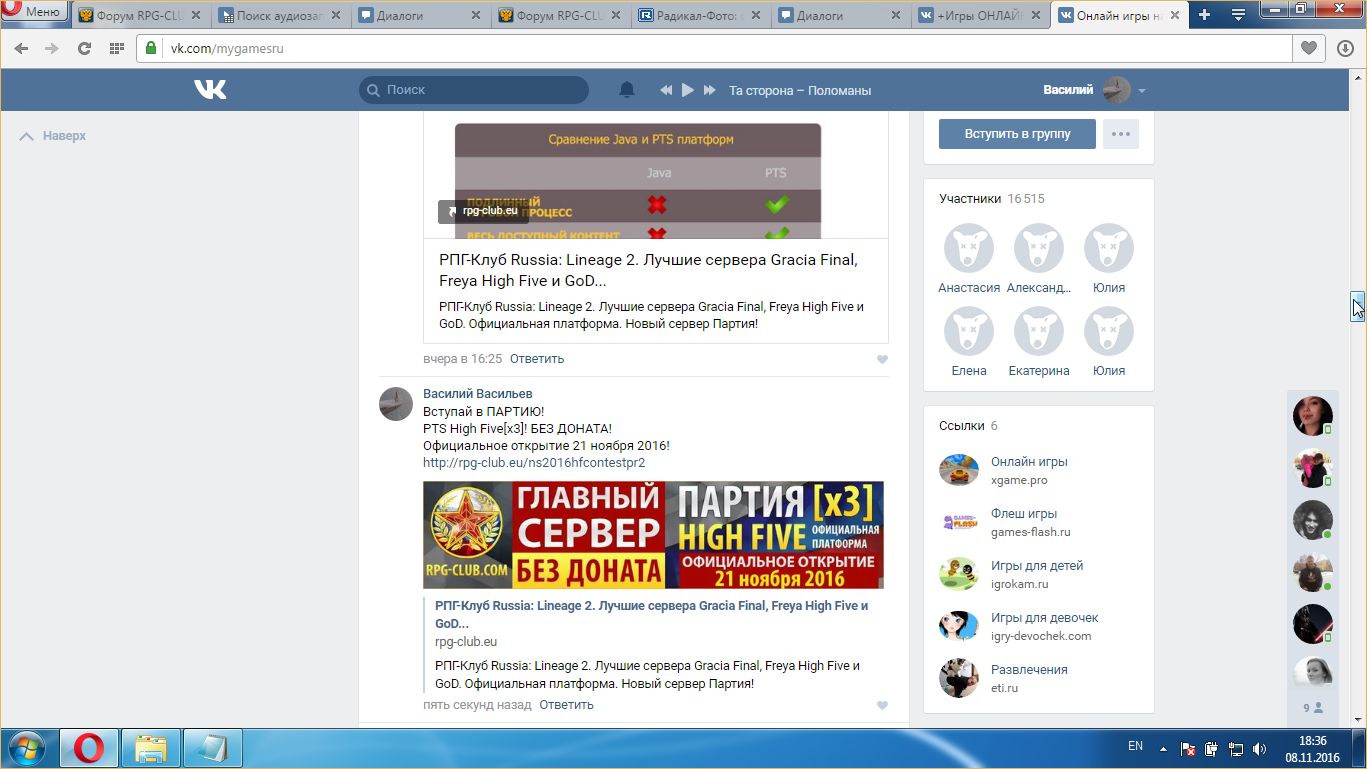
Task: Open the Speed Dial grid button
Action: (117, 48)
